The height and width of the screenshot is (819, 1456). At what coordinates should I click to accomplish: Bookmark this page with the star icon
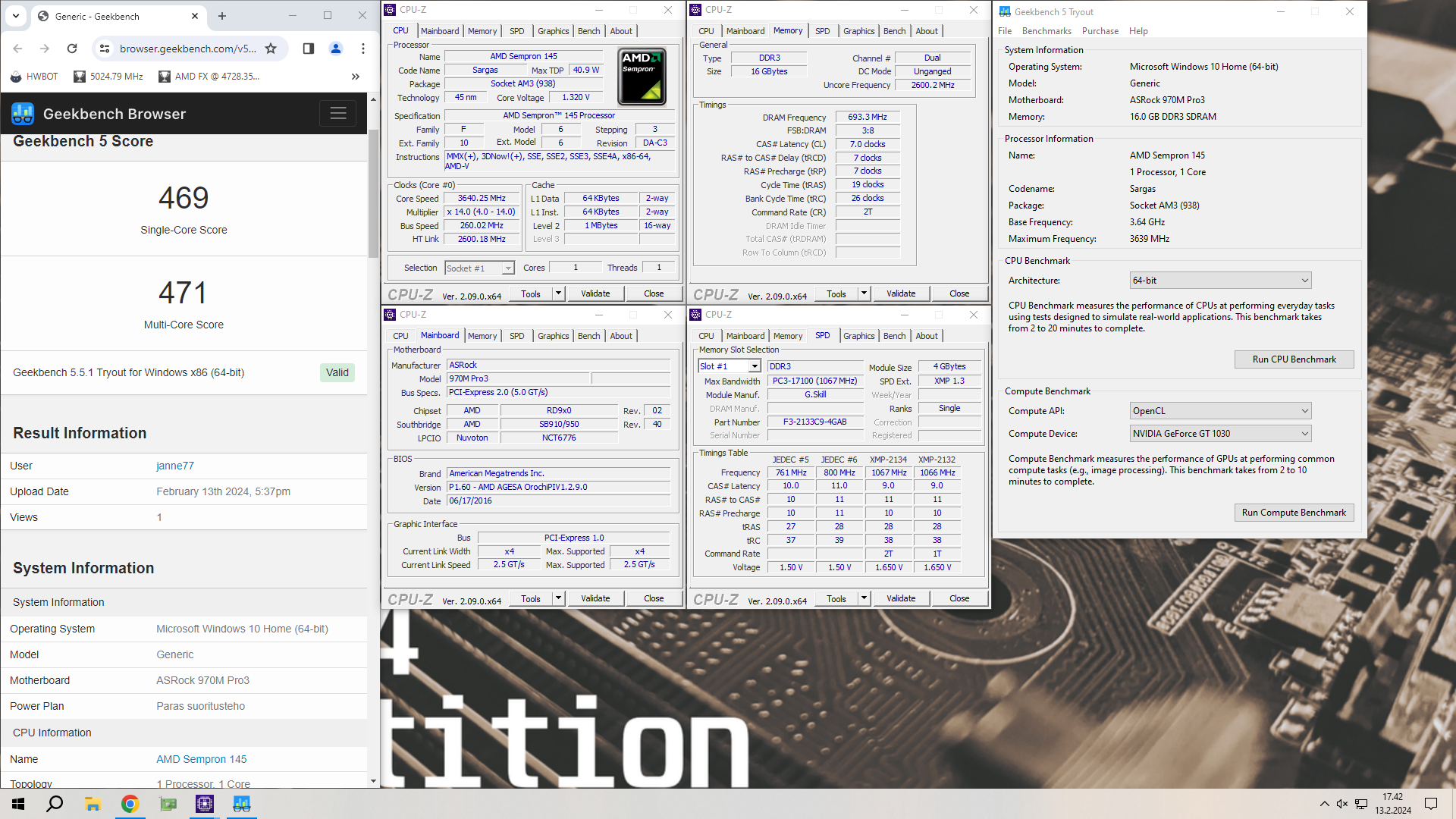click(271, 49)
